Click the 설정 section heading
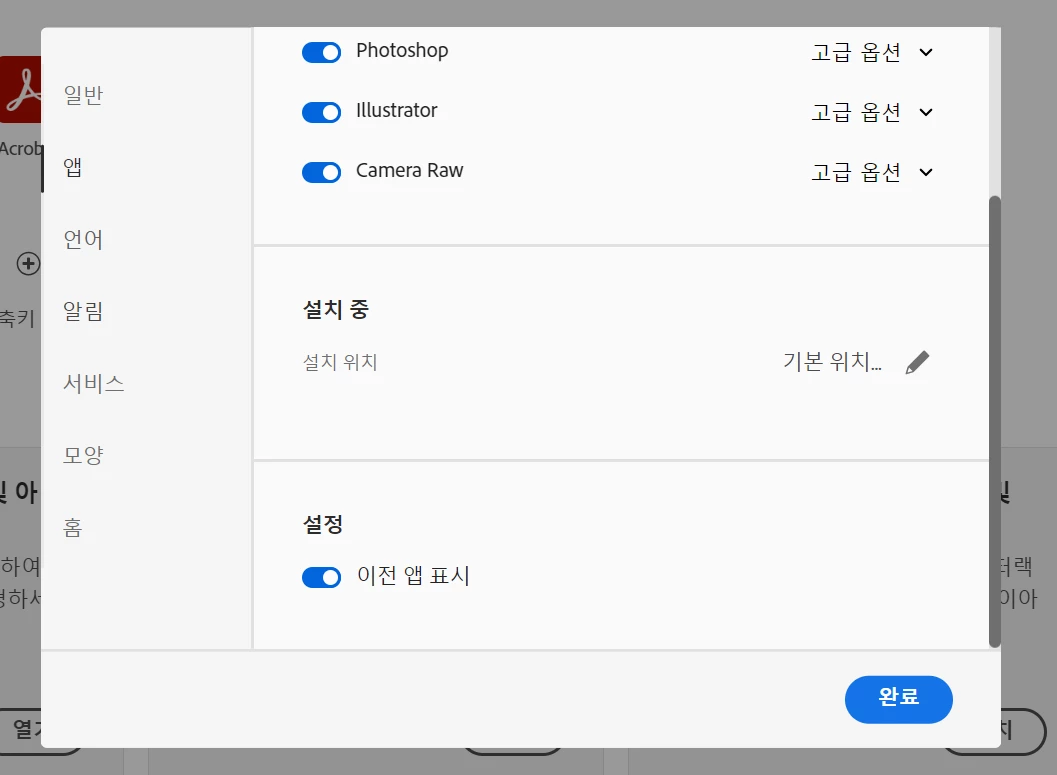 pos(323,524)
